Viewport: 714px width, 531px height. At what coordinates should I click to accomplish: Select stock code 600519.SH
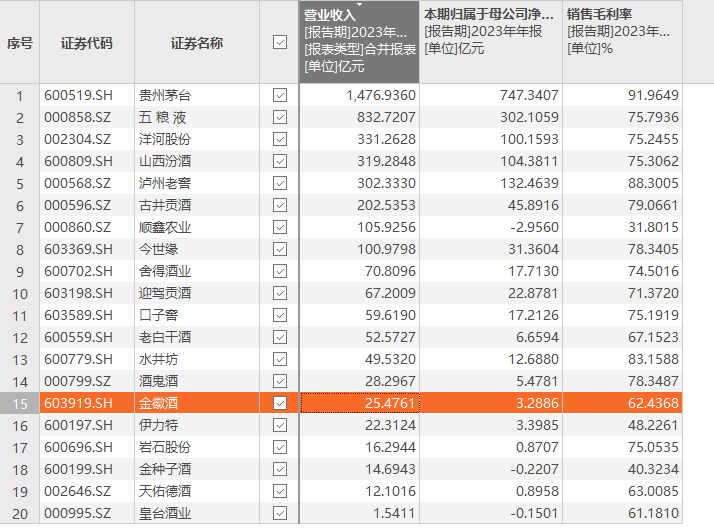coord(78,95)
